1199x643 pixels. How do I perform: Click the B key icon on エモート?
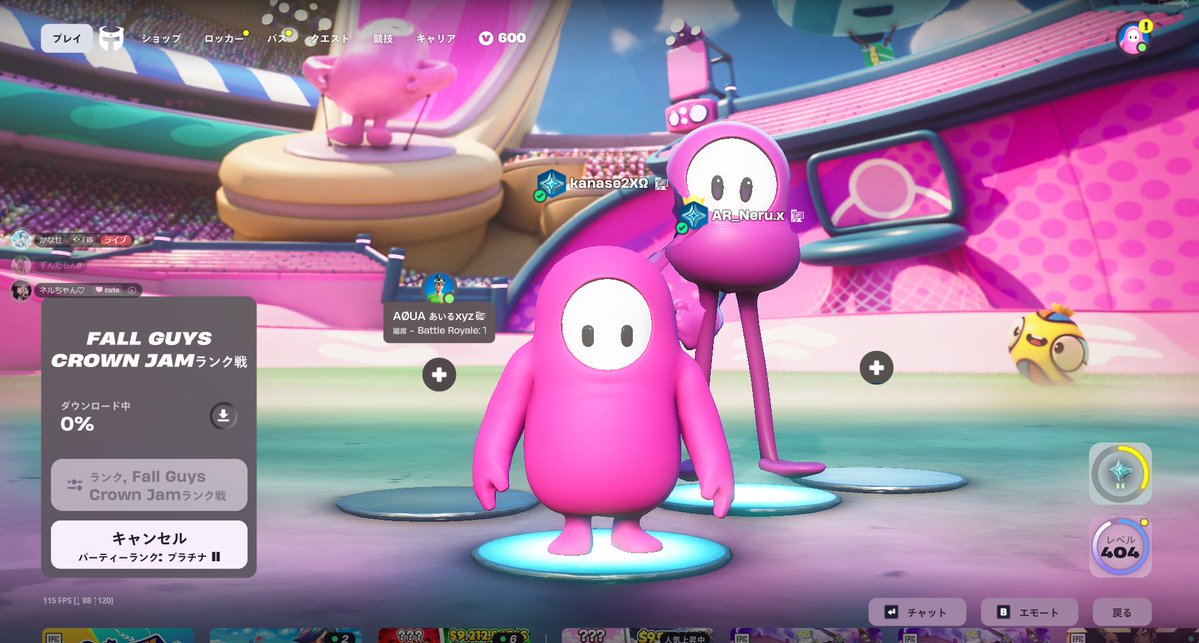point(1003,612)
